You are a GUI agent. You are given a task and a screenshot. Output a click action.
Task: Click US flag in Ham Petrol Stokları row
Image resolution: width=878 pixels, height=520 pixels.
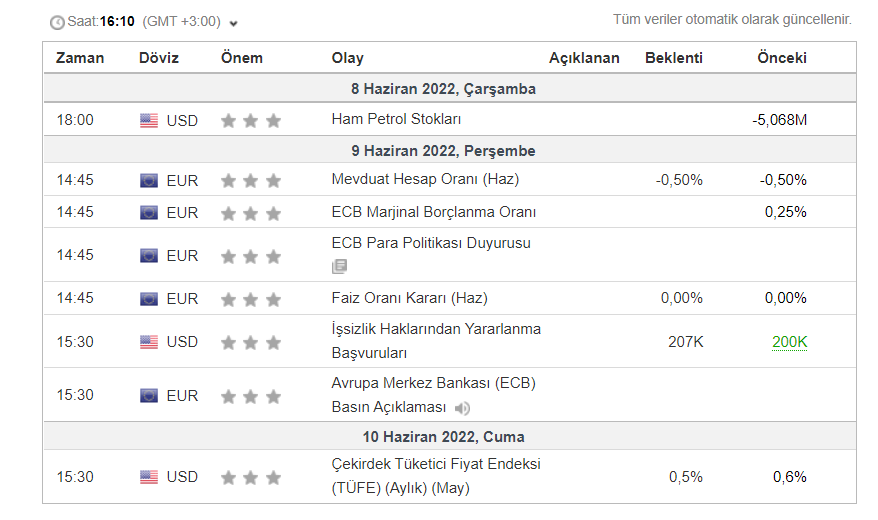pyautogui.click(x=149, y=121)
